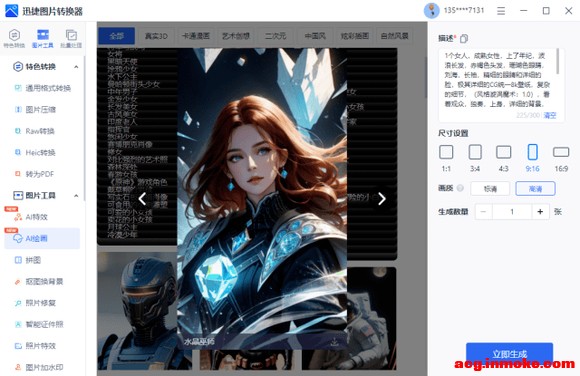580x376 pixels.
Task: Show the next preview image with the right arrow
Action: click(382, 199)
